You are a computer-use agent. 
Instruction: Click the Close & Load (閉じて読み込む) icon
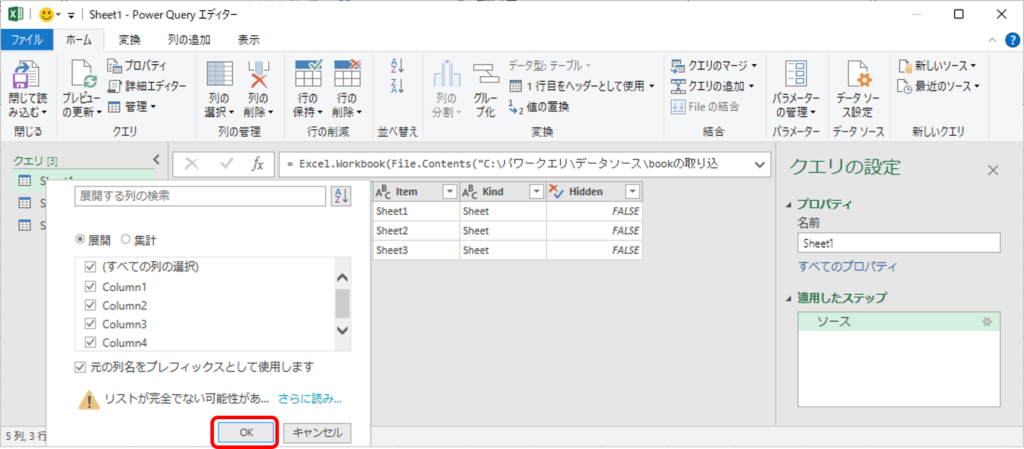[28, 75]
